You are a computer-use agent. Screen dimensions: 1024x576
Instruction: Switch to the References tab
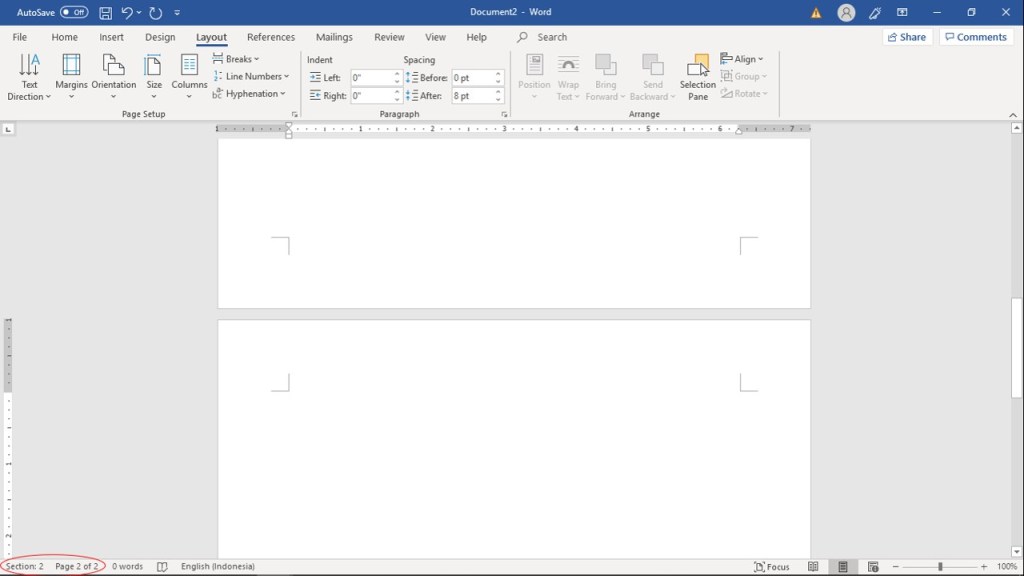(271, 37)
